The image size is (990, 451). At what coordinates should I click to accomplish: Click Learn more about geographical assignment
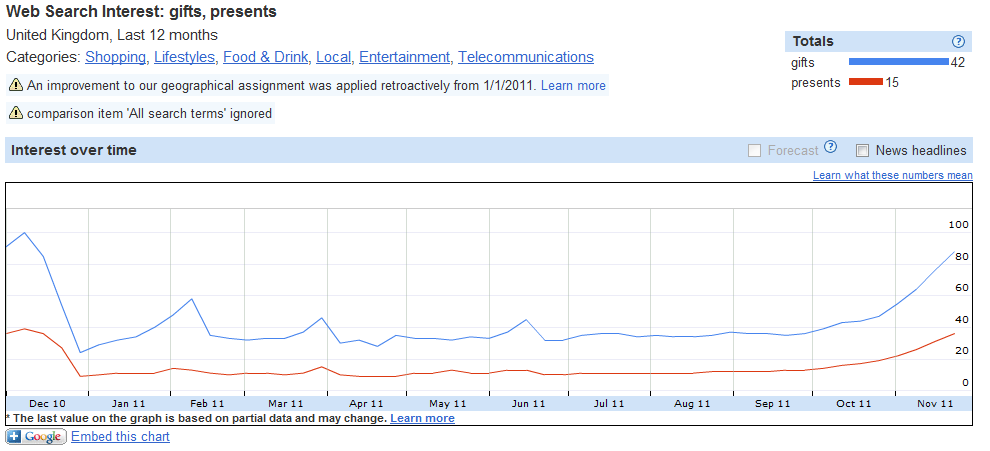(573, 85)
